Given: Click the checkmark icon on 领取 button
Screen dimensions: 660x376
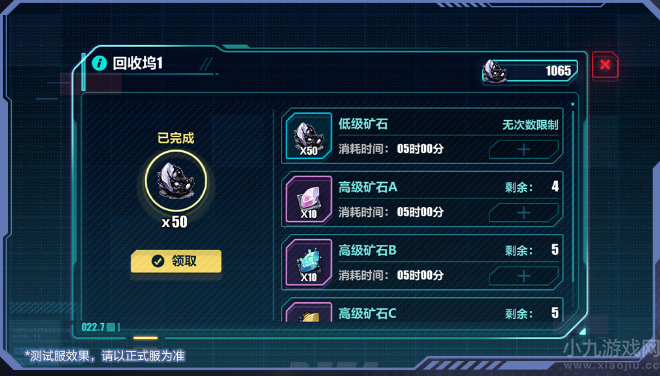Looking at the screenshot, I should [158, 261].
